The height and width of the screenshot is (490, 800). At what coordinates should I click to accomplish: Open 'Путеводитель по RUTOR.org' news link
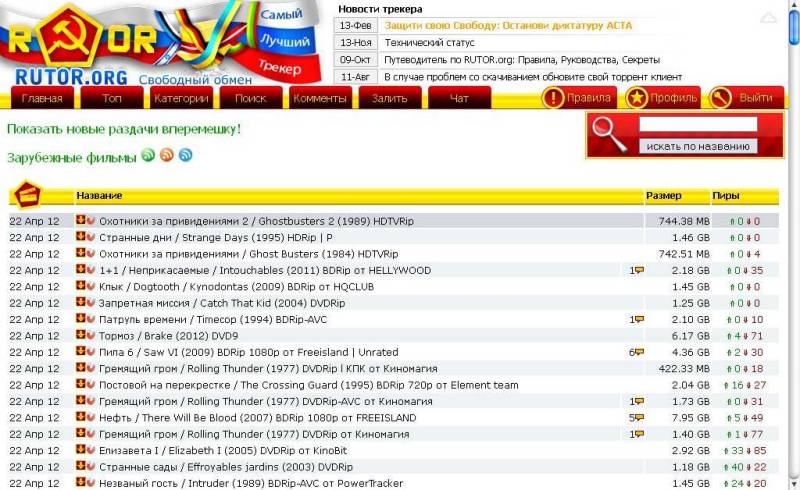click(522, 60)
